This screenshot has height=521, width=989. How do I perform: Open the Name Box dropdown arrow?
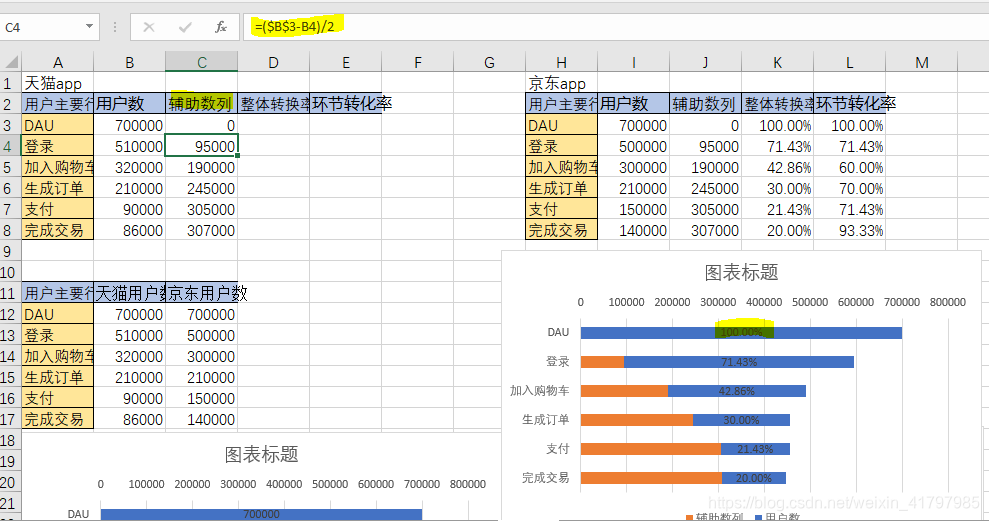pos(89,26)
